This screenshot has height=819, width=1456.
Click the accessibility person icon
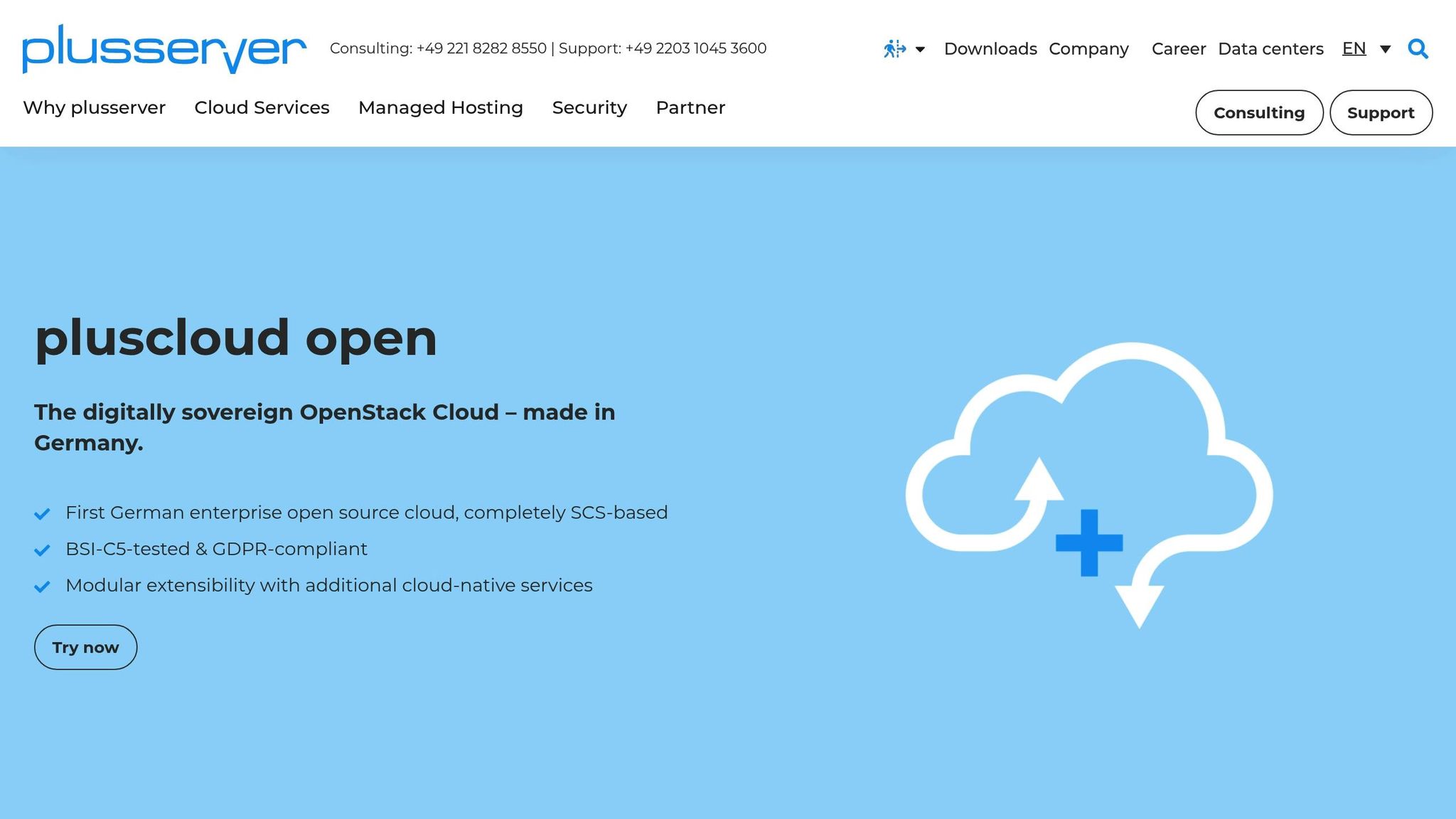coord(894,48)
